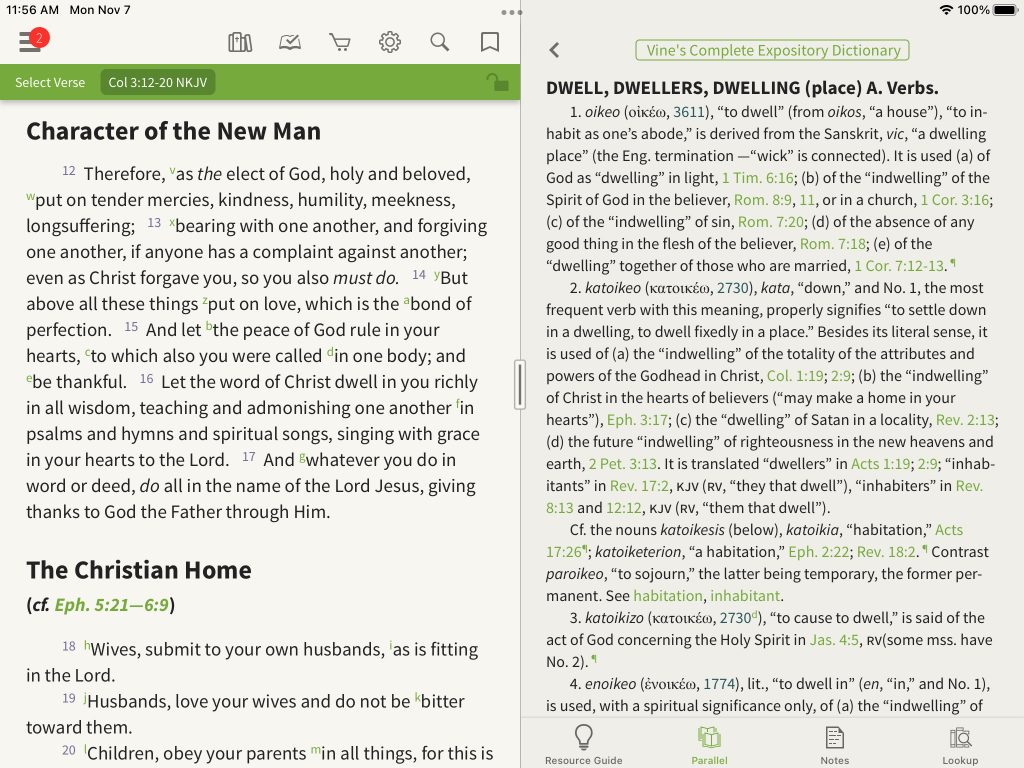Open Strong's number 2730 for katoikeo

point(733,288)
